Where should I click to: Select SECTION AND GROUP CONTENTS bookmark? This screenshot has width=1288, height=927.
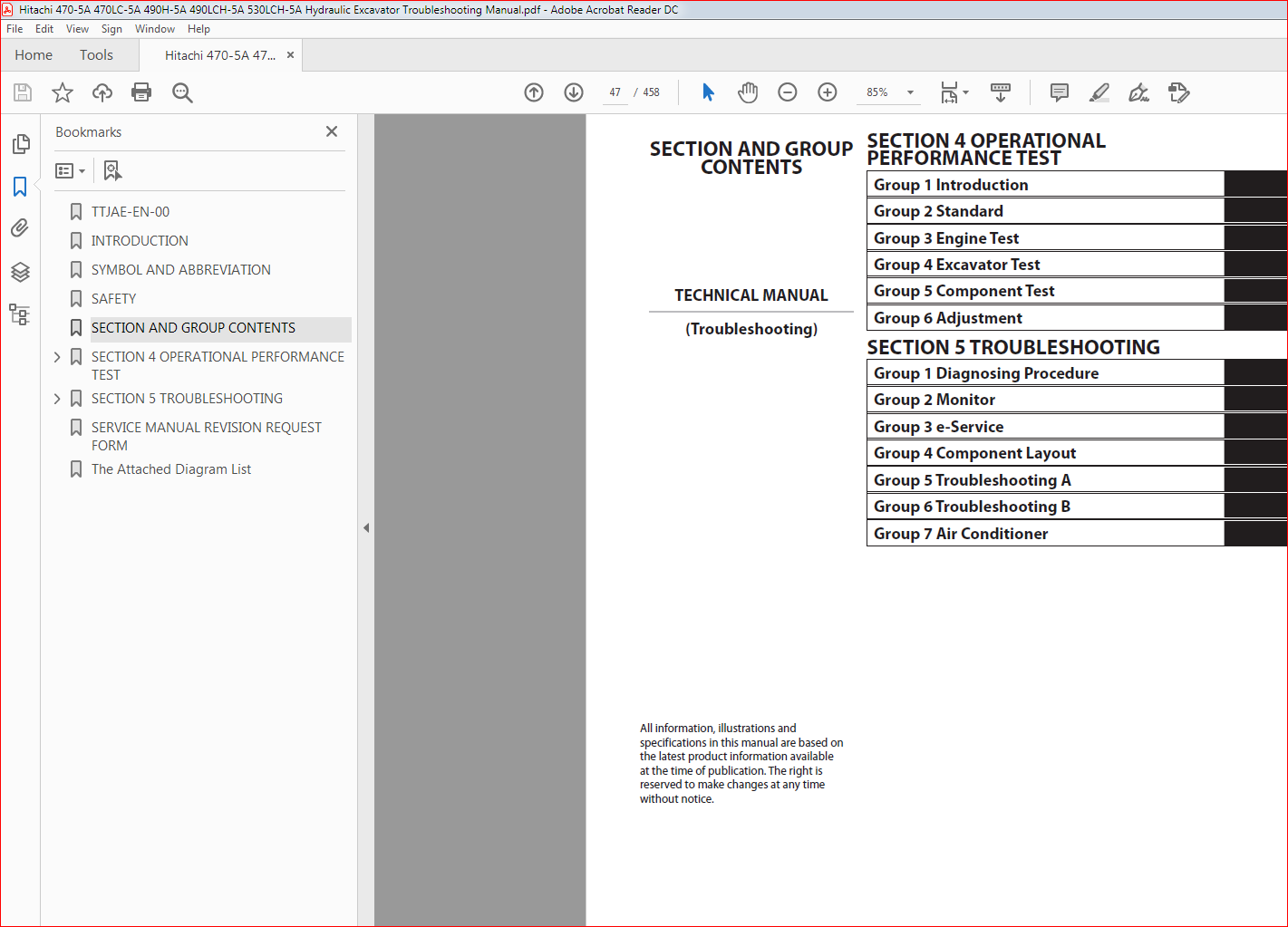[x=193, y=328]
